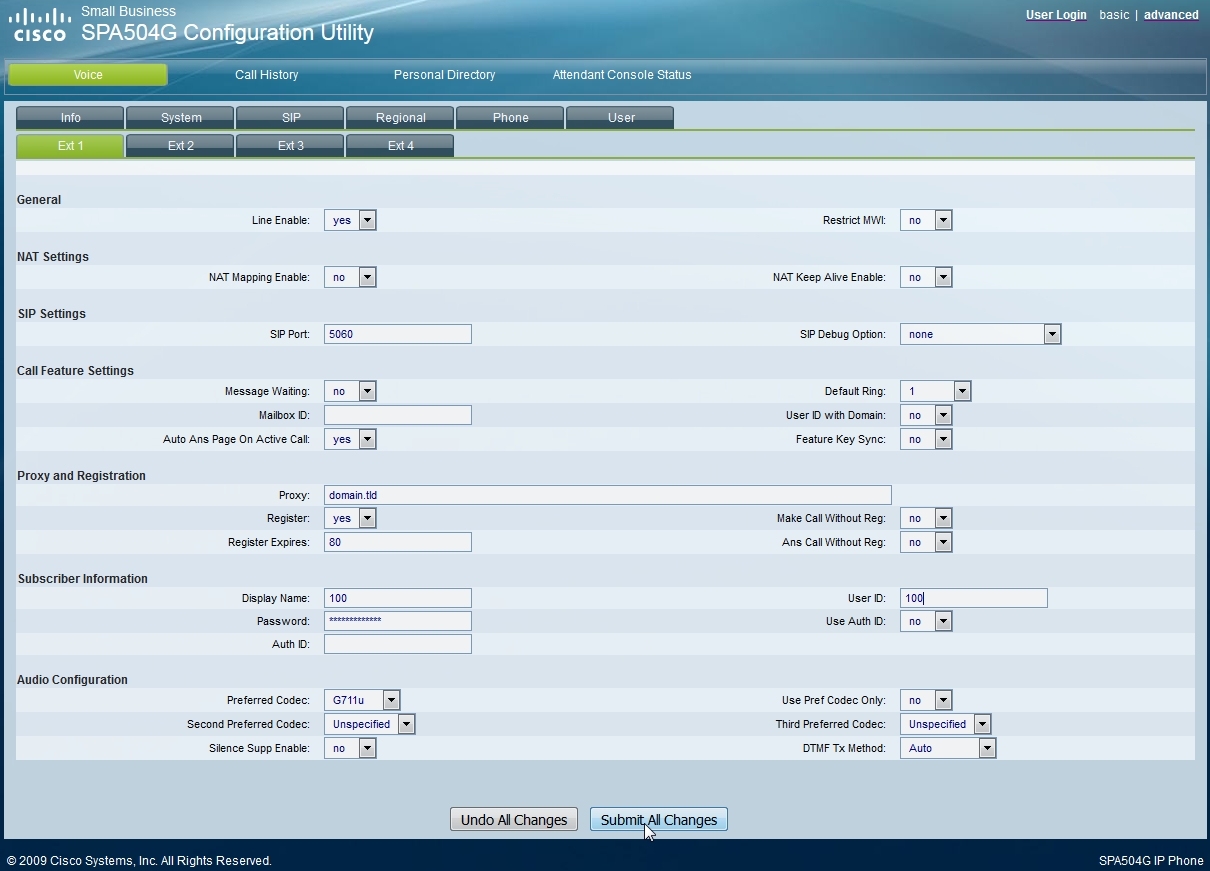Click the User Login link
Screen dimensions: 1210x871
[x=1056, y=15]
